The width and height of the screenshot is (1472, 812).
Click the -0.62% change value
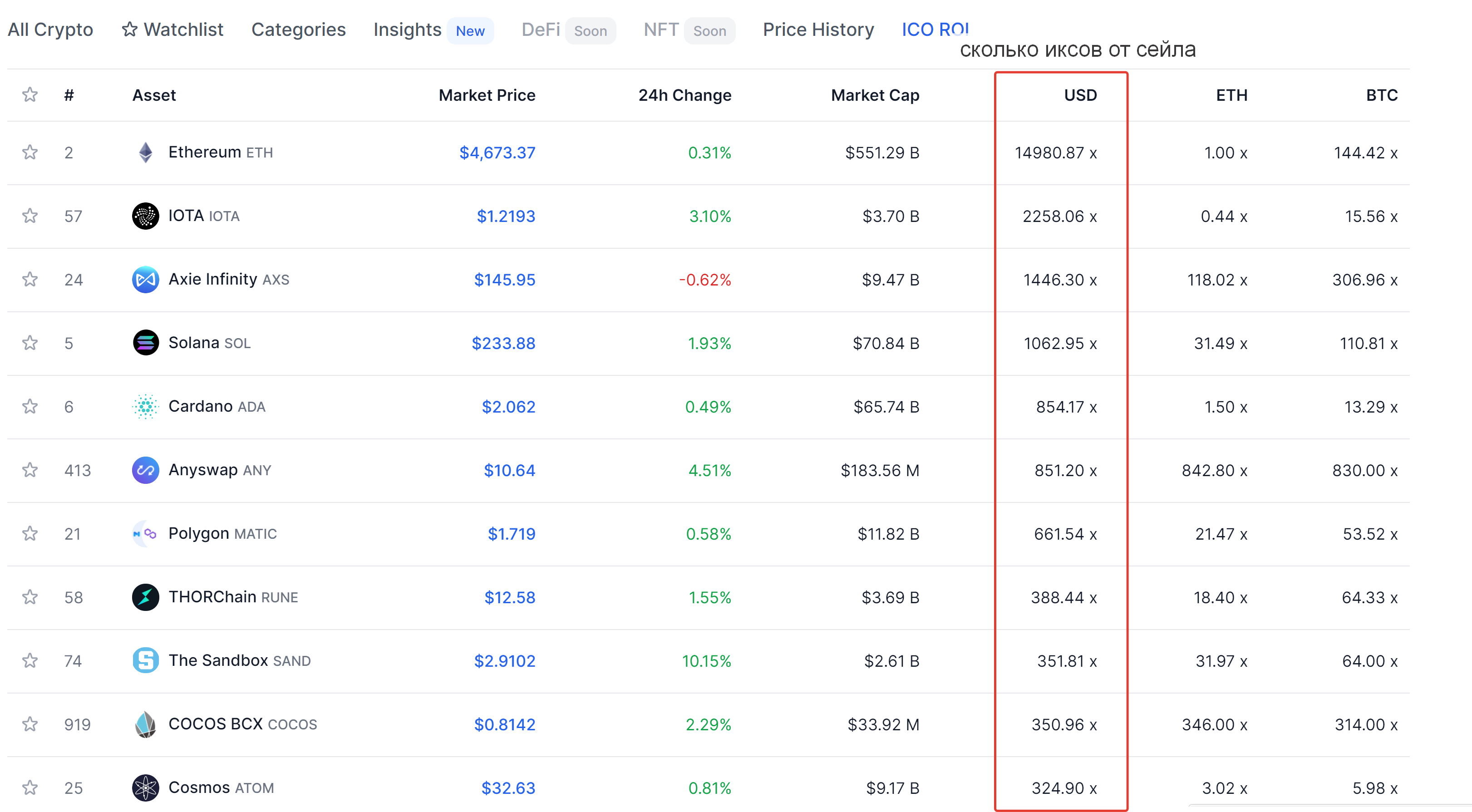(704, 280)
